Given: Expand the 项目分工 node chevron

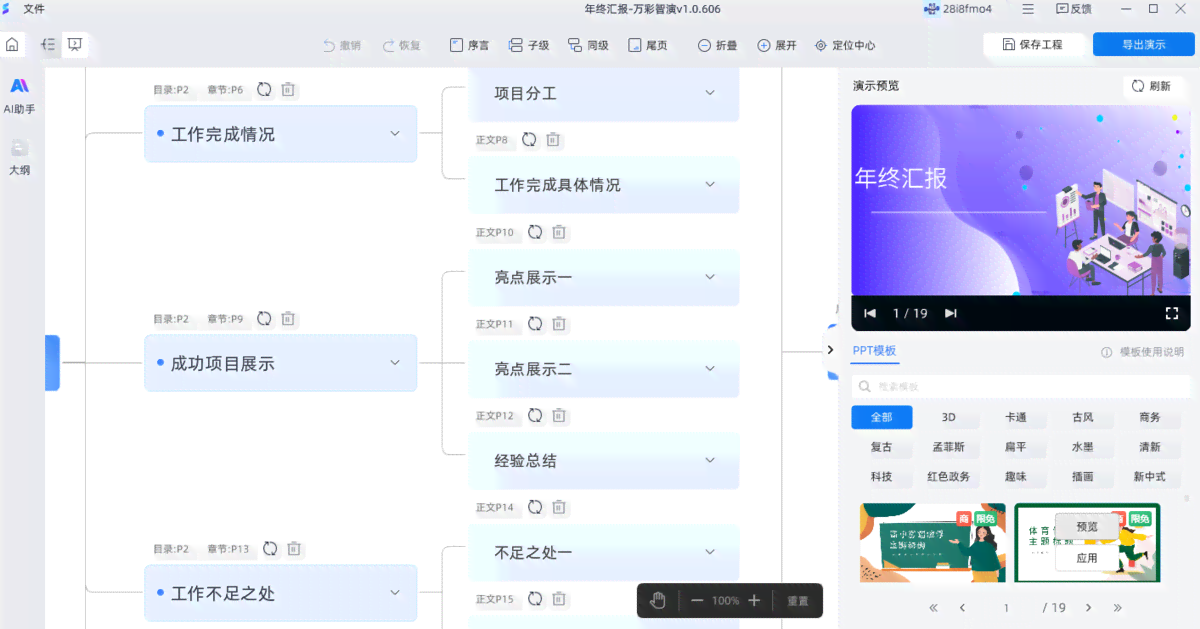Looking at the screenshot, I should point(710,93).
